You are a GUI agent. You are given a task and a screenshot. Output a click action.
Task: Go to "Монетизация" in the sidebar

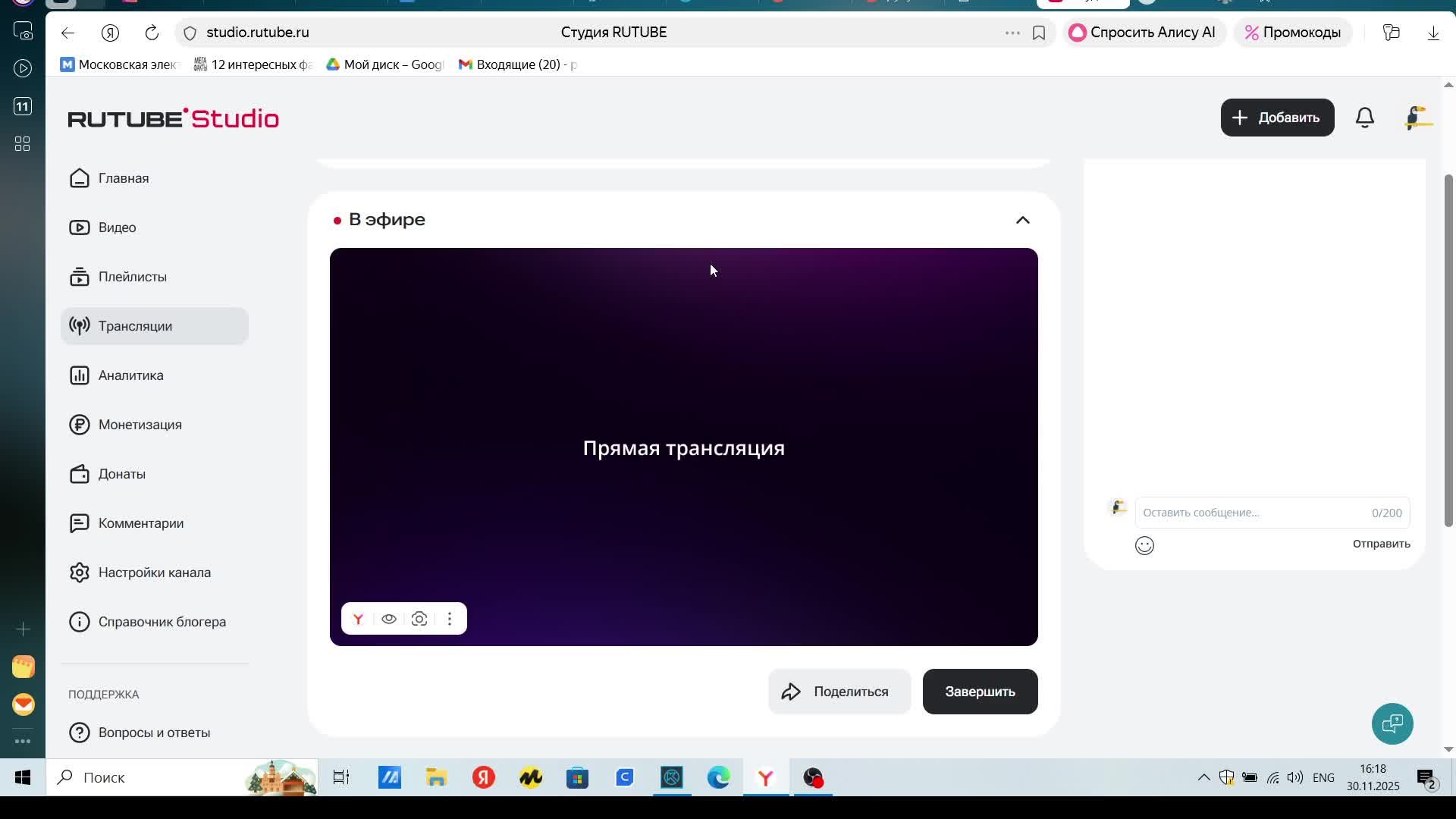(x=140, y=425)
